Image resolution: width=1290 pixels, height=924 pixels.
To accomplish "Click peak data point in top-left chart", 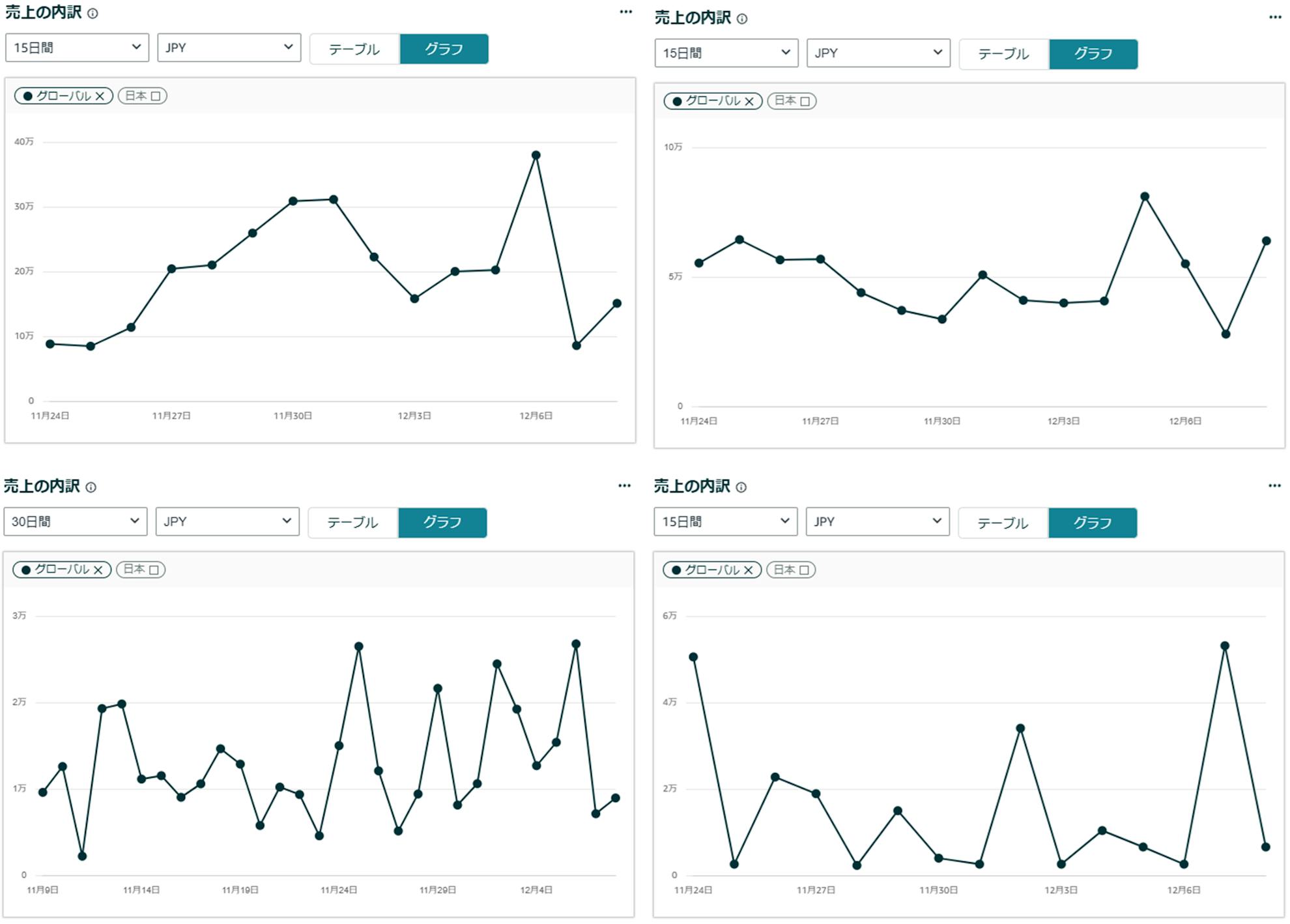I will click(x=536, y=155).
